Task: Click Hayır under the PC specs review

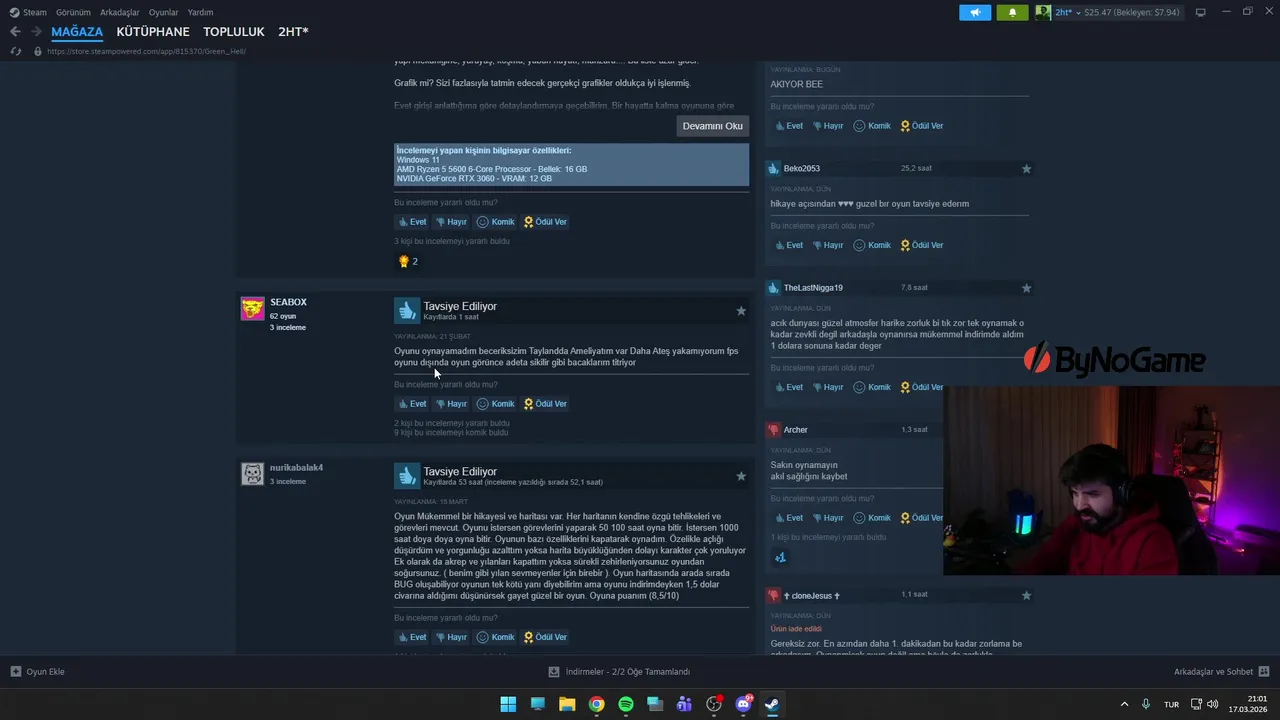Action: tap(451, 222)
